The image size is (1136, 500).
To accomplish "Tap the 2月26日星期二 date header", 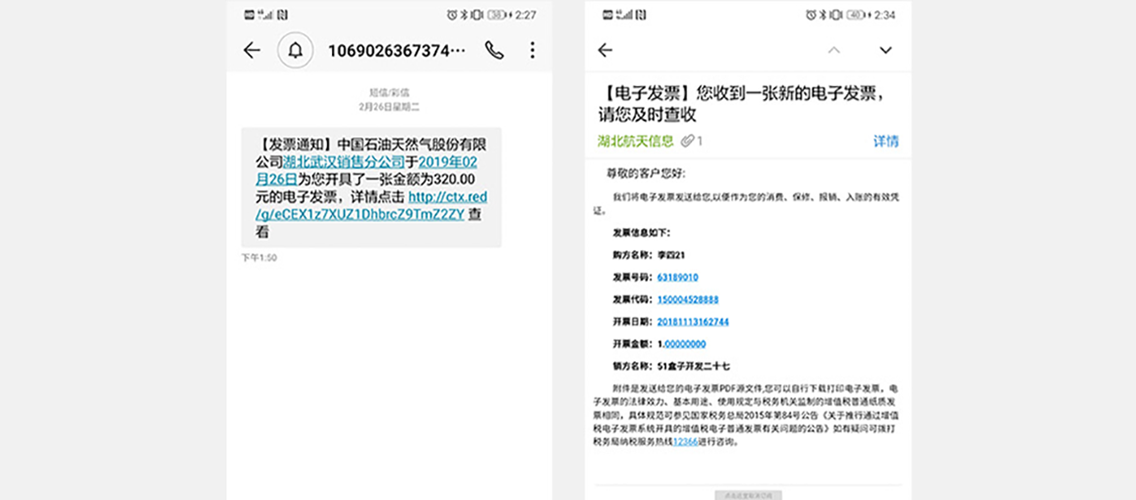I will coord(389,106).
